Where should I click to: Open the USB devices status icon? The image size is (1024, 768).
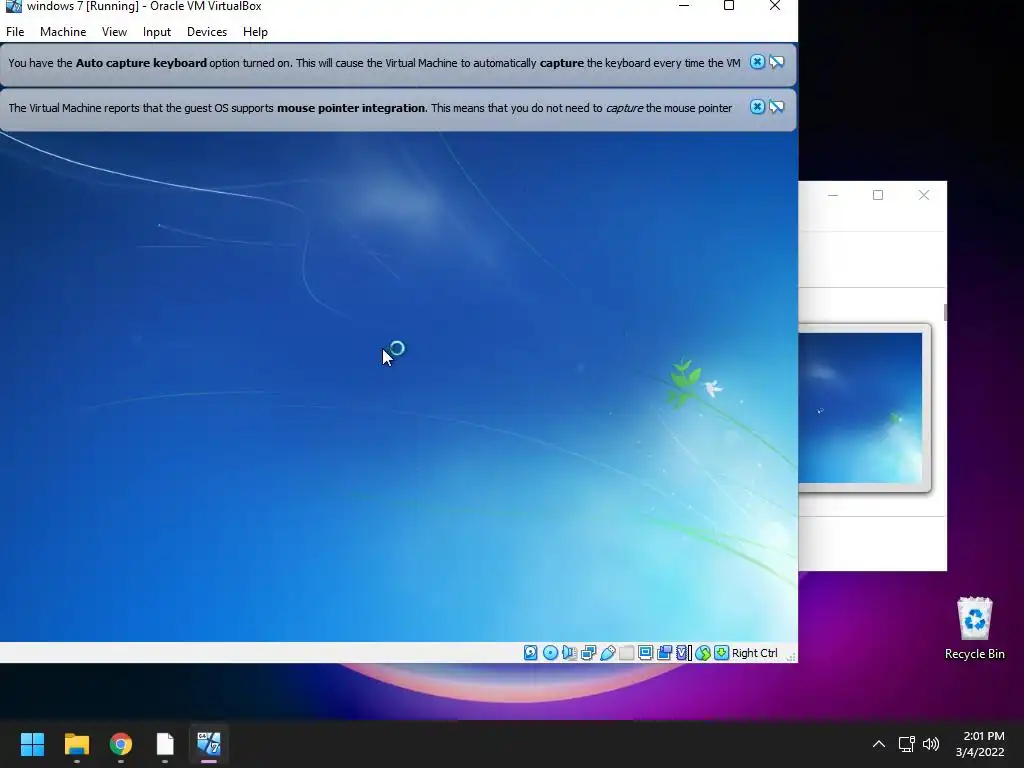tap(607, 652)
